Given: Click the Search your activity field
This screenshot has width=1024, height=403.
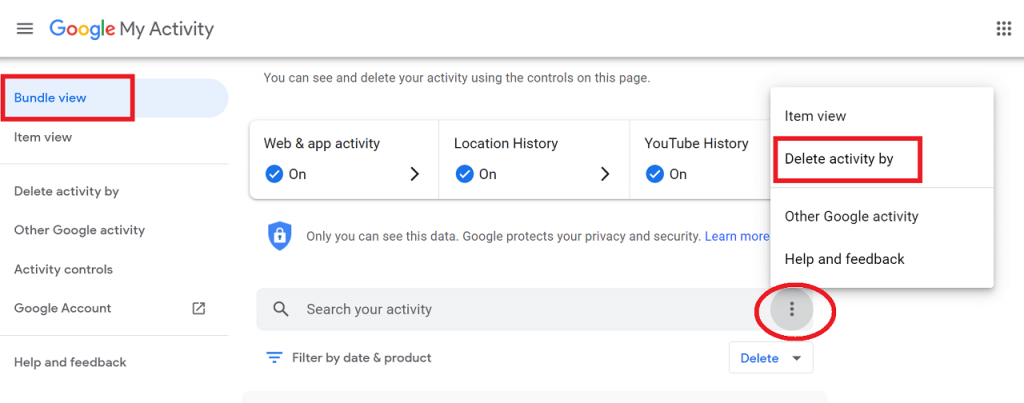Looking at the screenshot, I should 513,309.
